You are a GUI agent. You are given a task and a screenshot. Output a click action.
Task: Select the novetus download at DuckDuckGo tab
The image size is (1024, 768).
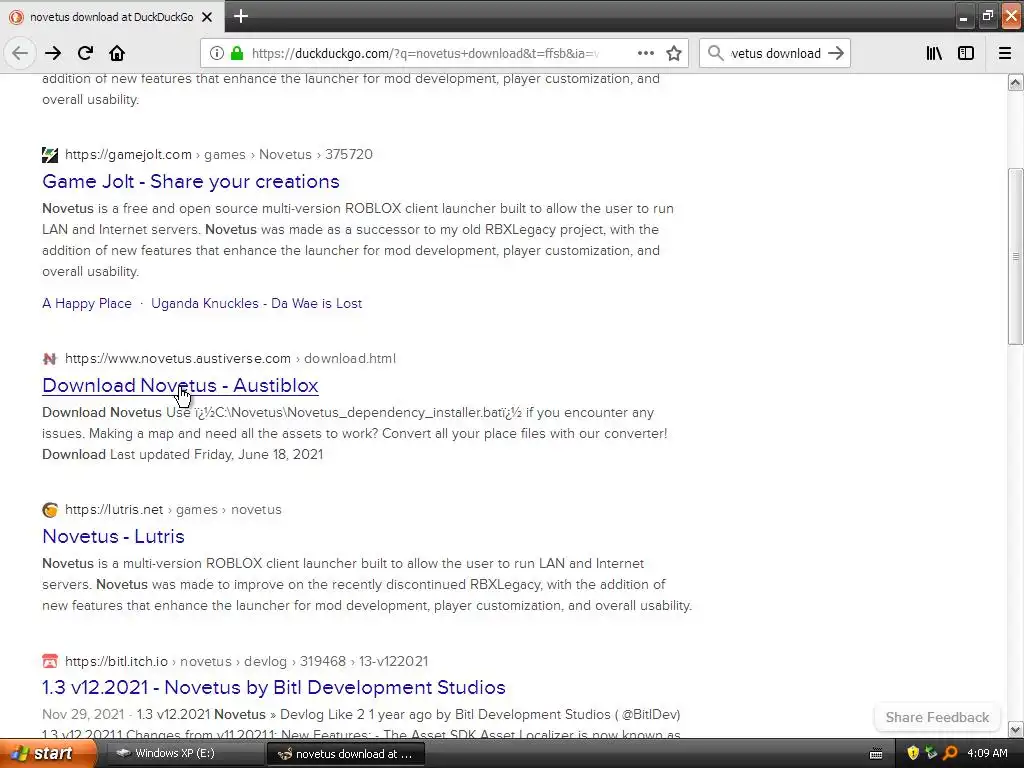(111, 17)
